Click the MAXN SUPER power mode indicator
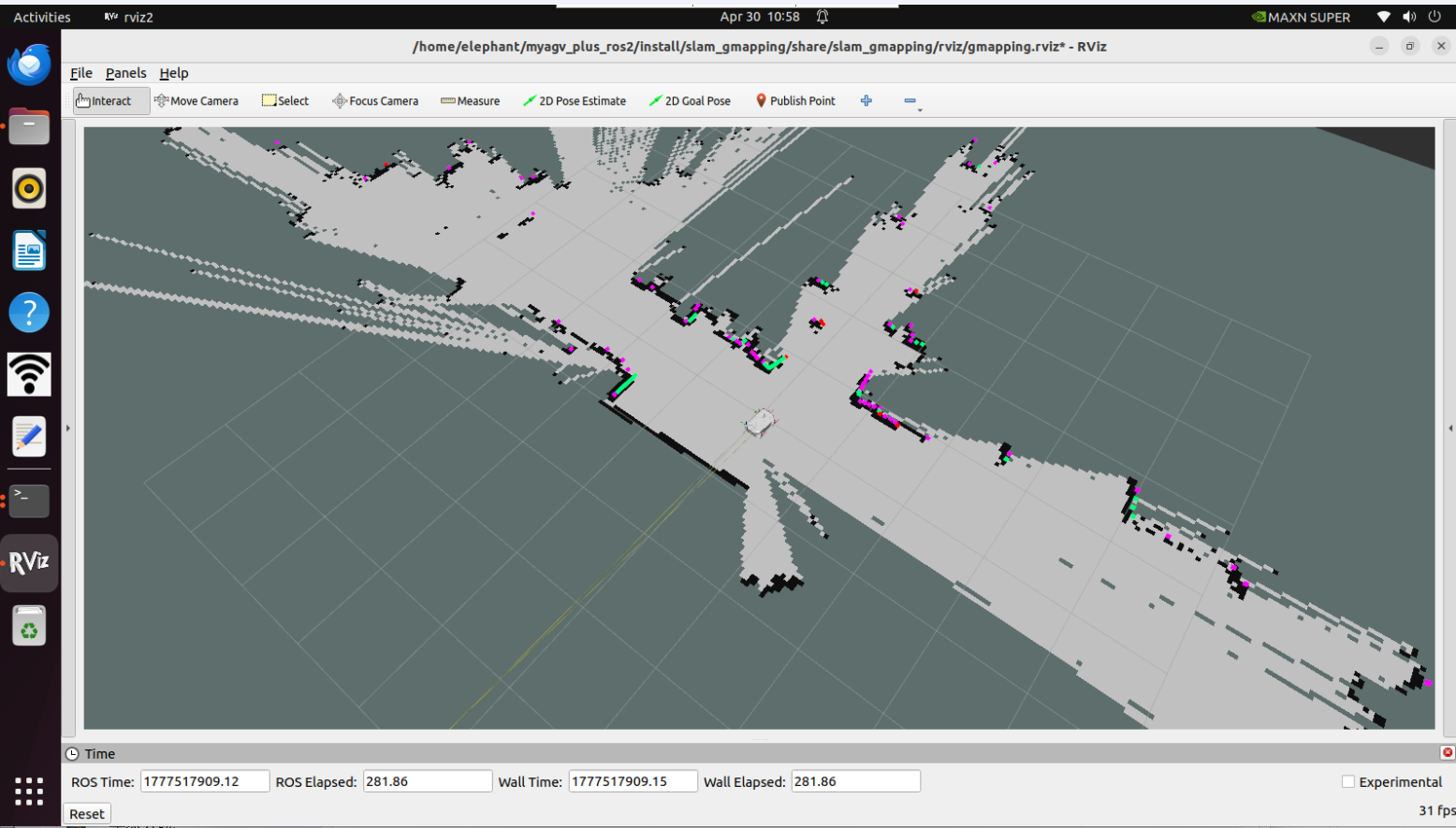This screenshot has width=1456, height=828. coord(1301,17)
